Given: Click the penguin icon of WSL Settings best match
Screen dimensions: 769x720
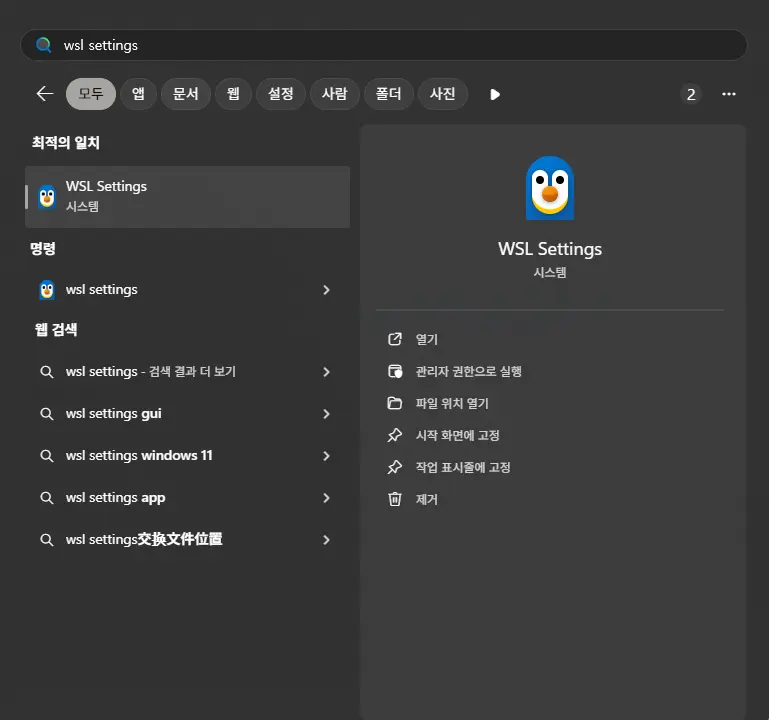Looking at the screenshot, I should [x=47, y=197].
